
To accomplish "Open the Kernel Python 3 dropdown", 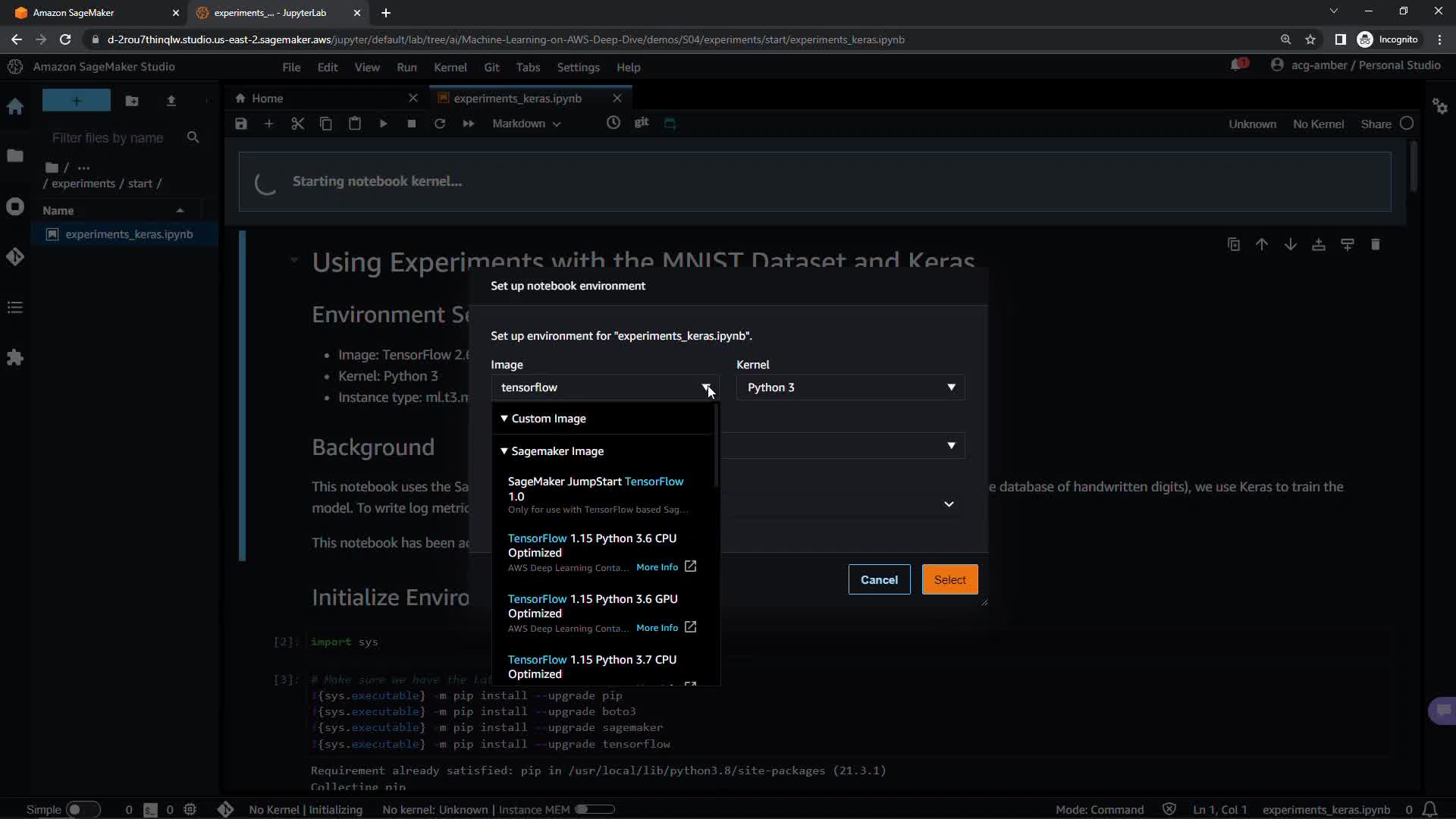I will tap(850, 388).
